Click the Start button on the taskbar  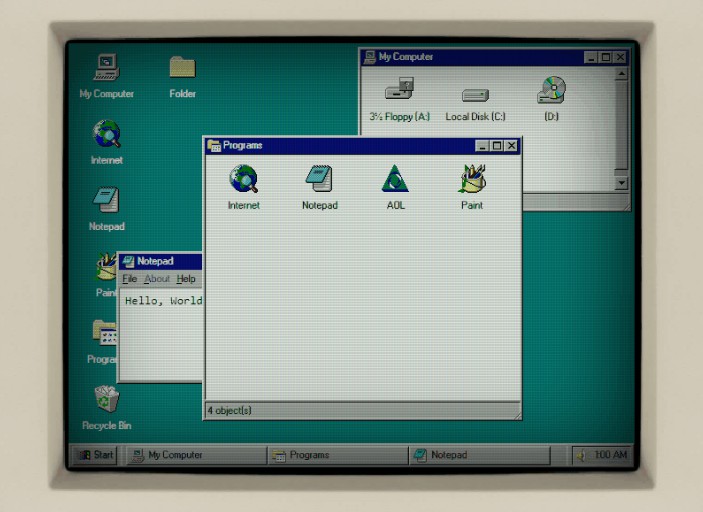point(95,455)
